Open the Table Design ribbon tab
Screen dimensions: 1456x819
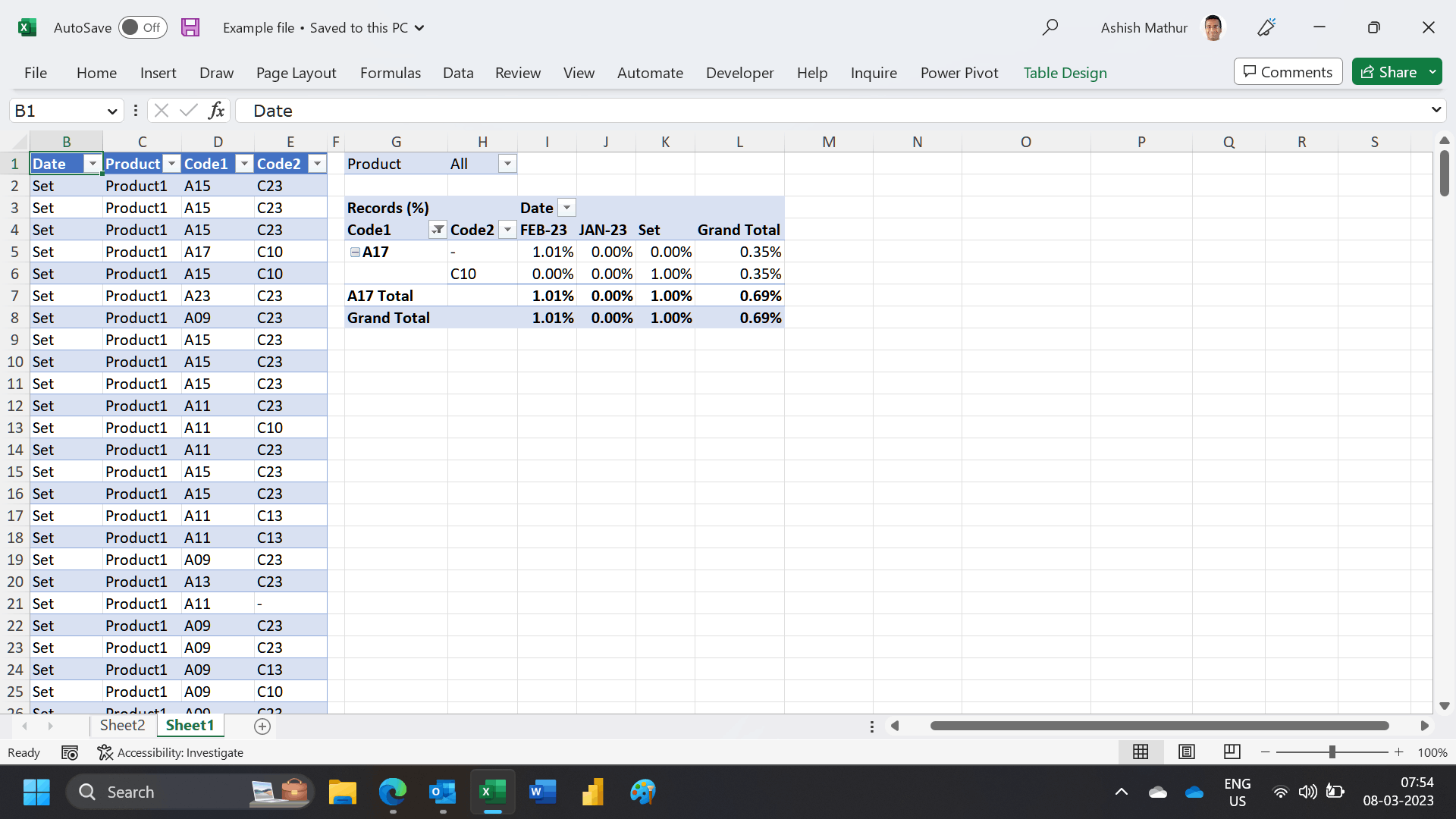pyautogui.click(x=1065, y=73)
